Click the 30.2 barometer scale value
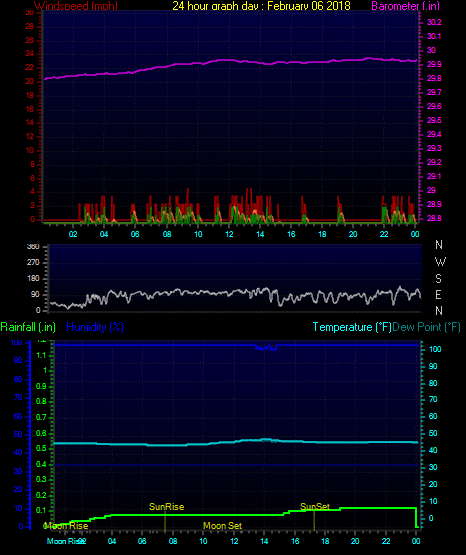Screen dimensions: 466x555 434,22
